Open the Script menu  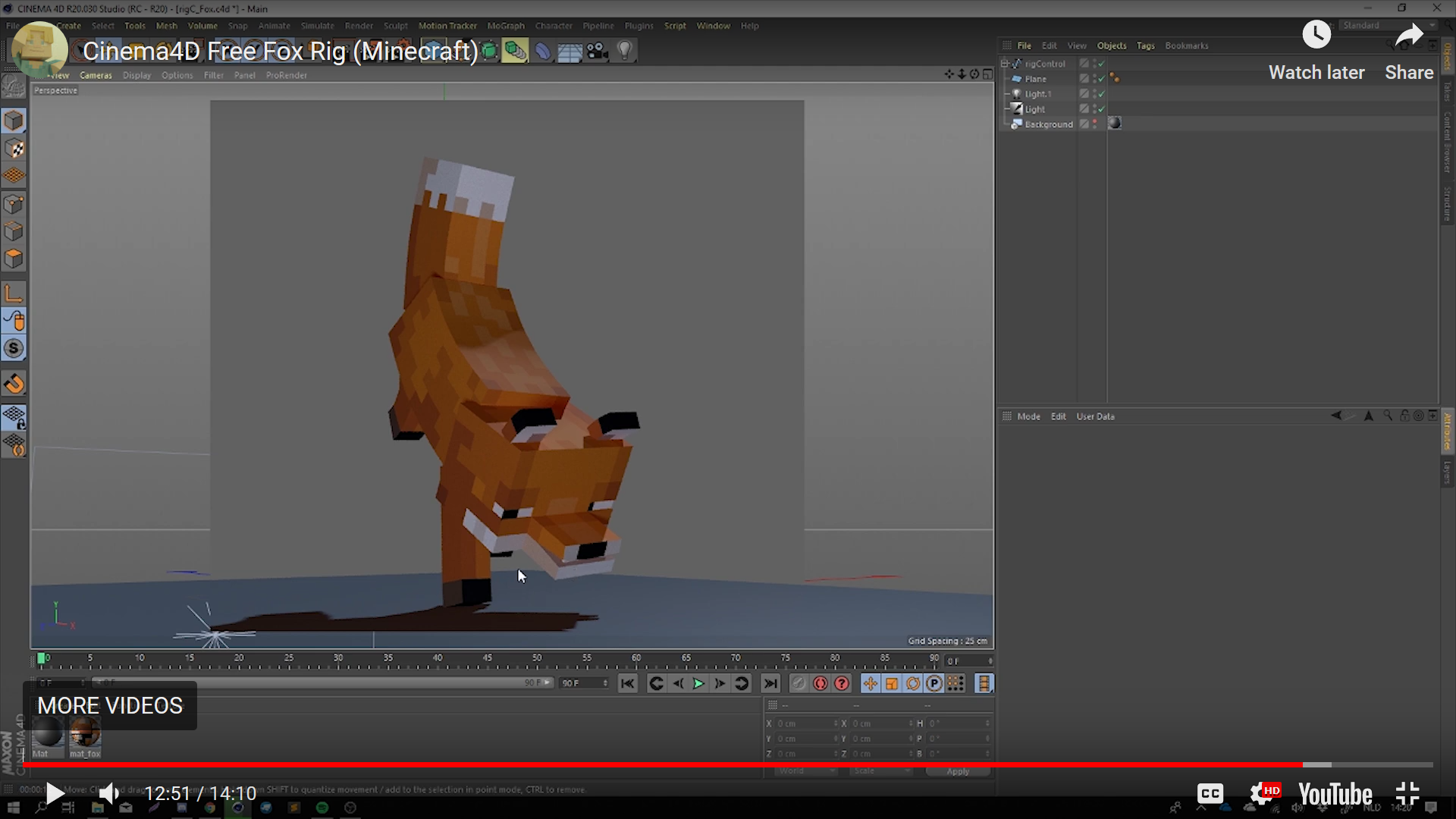click(675, 26)
